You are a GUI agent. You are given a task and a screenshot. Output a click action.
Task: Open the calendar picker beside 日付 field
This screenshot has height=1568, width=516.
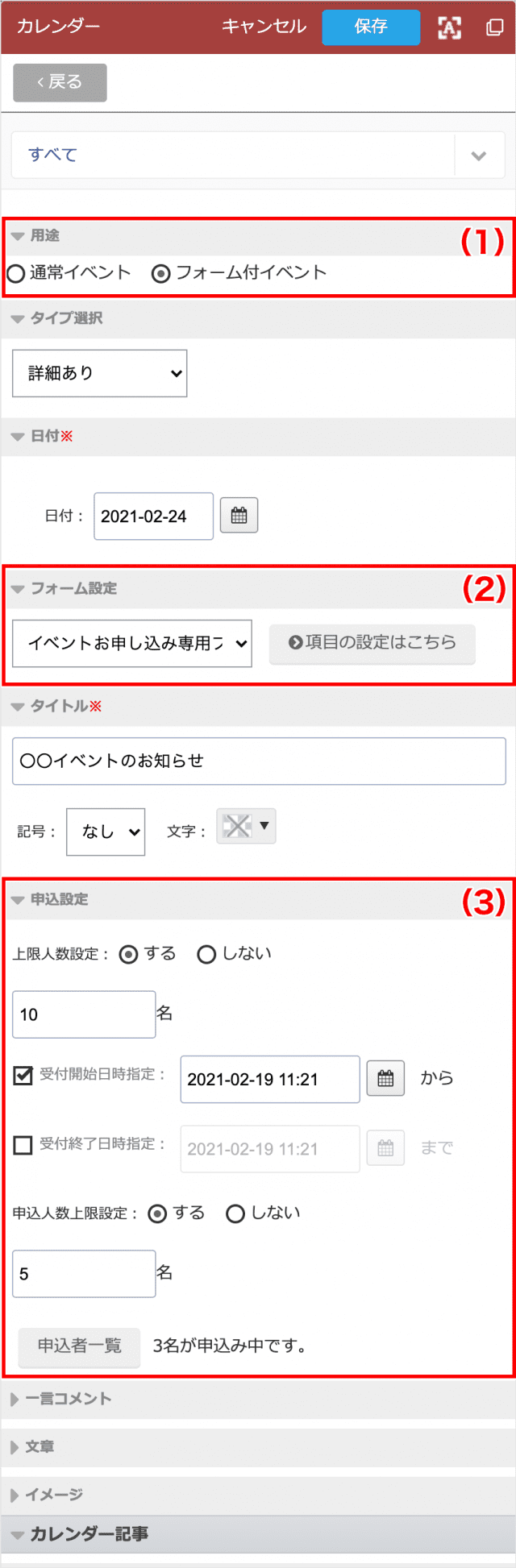239,516
